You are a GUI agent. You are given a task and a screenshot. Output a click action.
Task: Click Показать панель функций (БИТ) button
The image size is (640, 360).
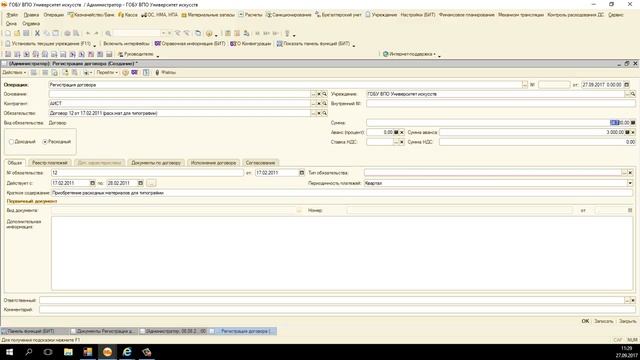click(313, 44)
